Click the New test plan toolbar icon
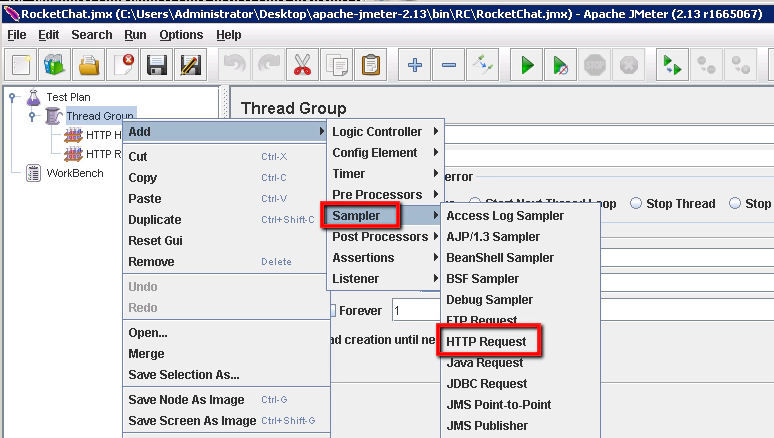This screenshot has height=438, width=774. coord(21,65)
